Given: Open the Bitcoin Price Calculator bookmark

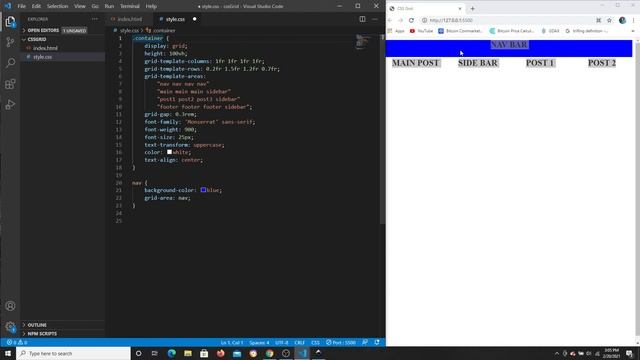Looking at the screenshot, I should (x=512, y=31).
